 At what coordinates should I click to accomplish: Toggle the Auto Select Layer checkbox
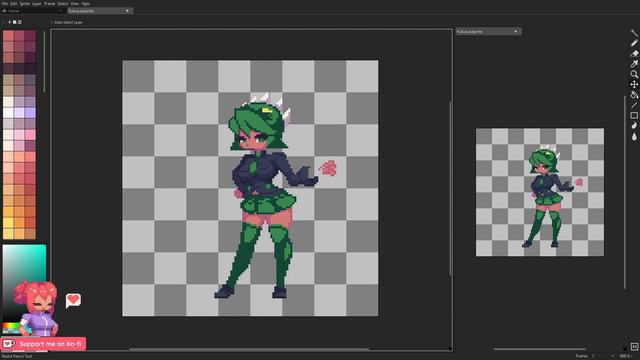click(52, 22)
